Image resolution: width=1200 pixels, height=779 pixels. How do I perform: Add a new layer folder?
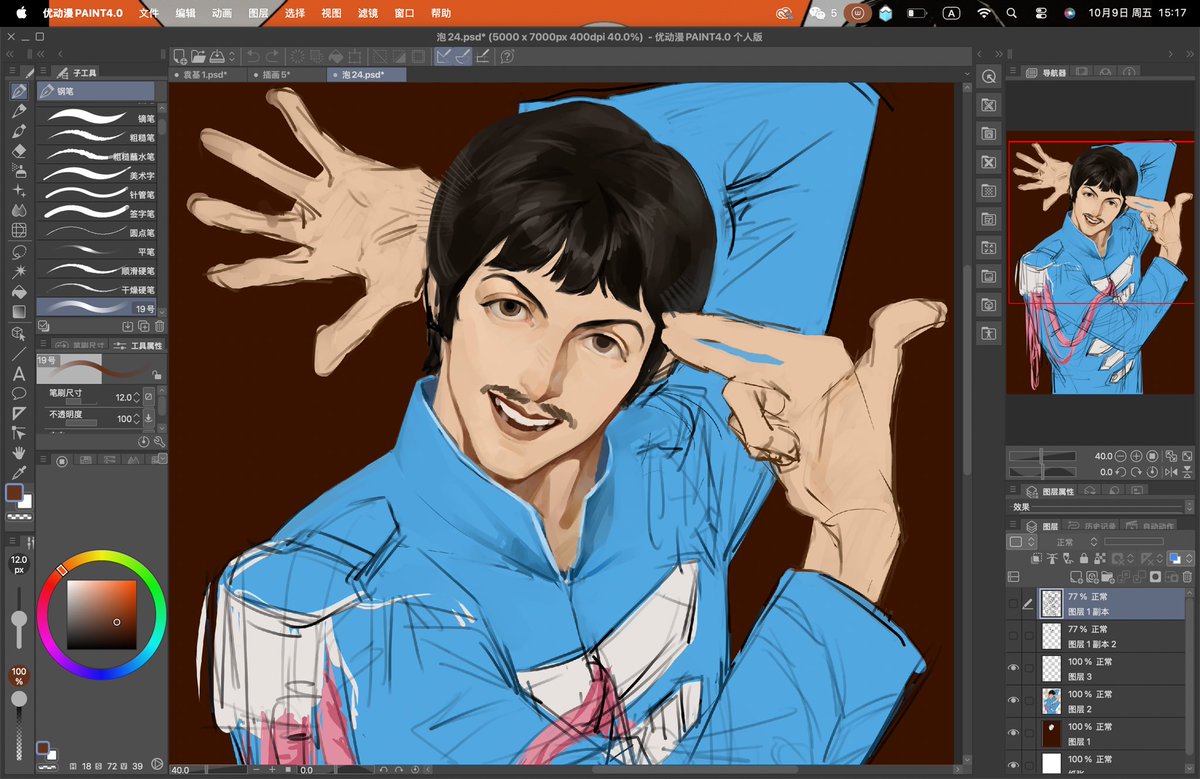click(x=1107, y=577)
